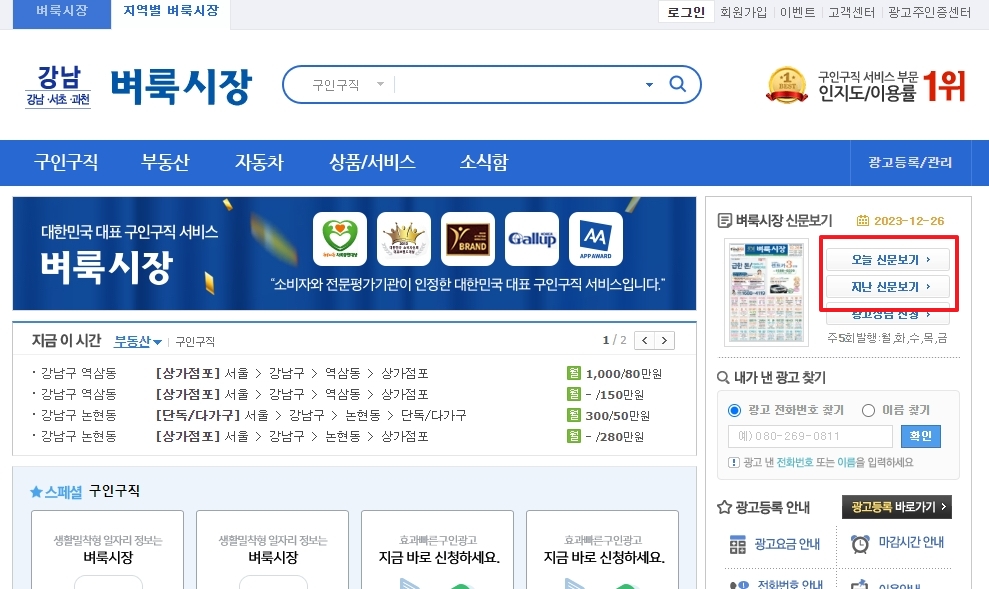Click the APP AWARD icon in banner
The width and height of the screenshot is (989, 589).
(x=595, y=239)
